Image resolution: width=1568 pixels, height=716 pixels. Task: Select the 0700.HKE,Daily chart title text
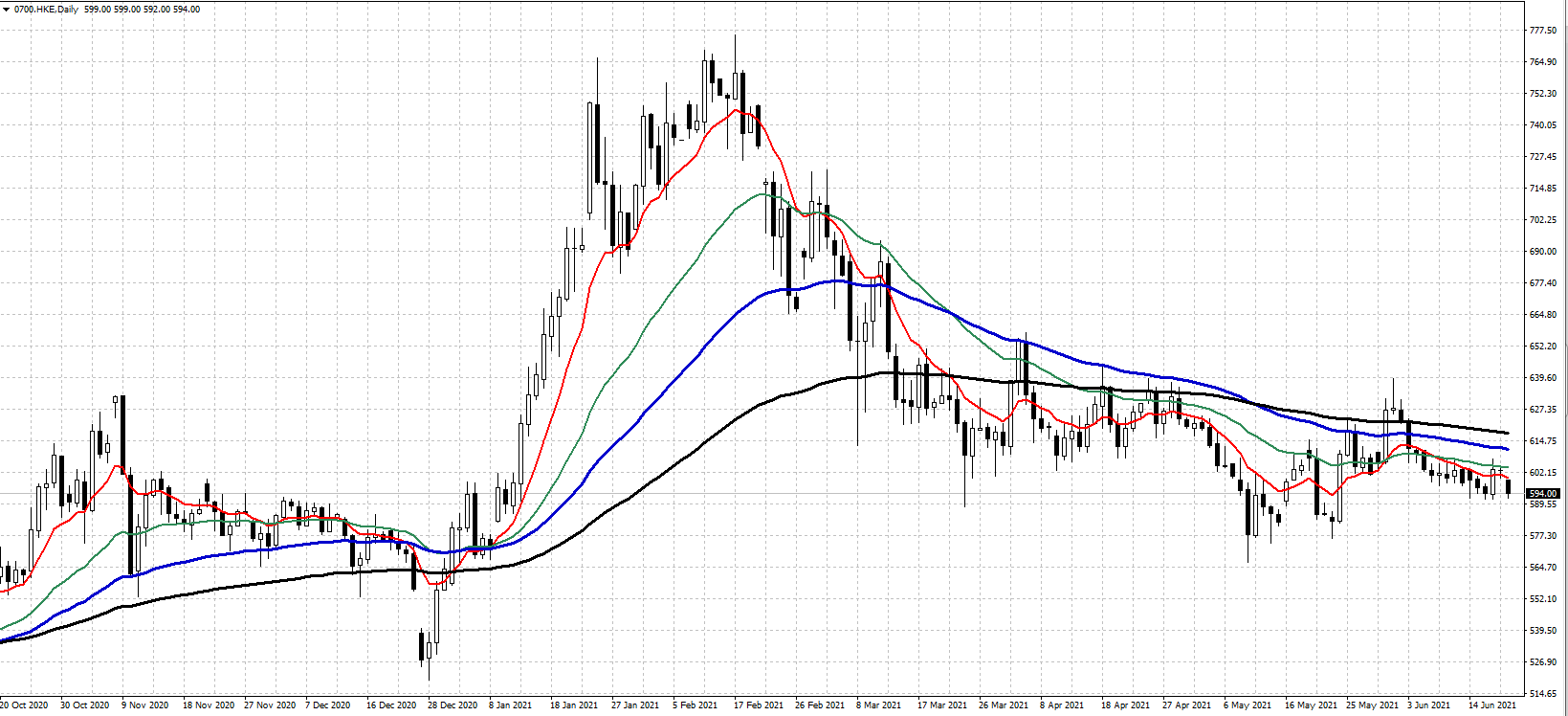tap(46, 10)
